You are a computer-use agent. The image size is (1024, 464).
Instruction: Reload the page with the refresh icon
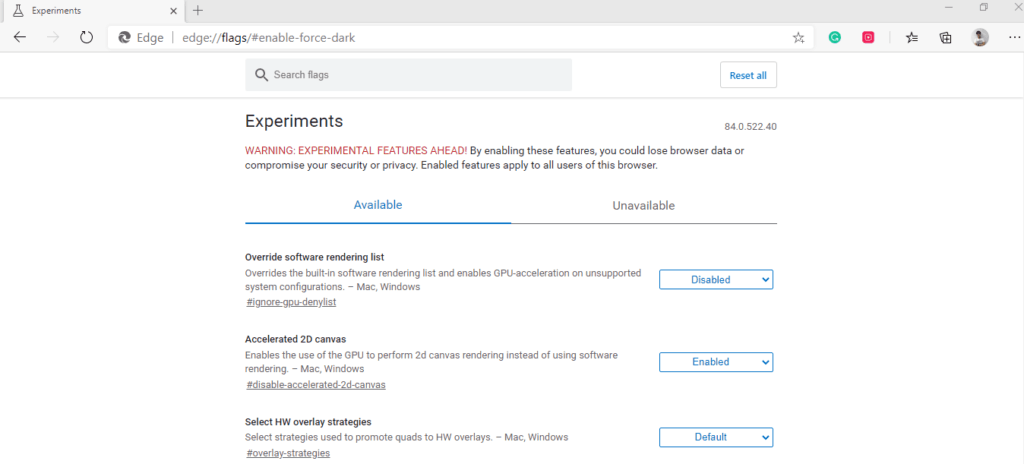click(86, 37)
